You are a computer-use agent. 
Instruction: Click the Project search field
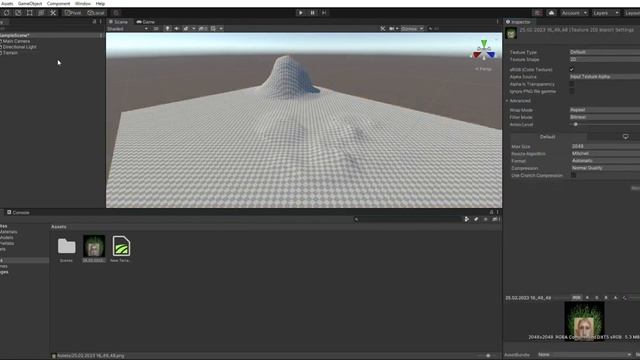[407, 219]
